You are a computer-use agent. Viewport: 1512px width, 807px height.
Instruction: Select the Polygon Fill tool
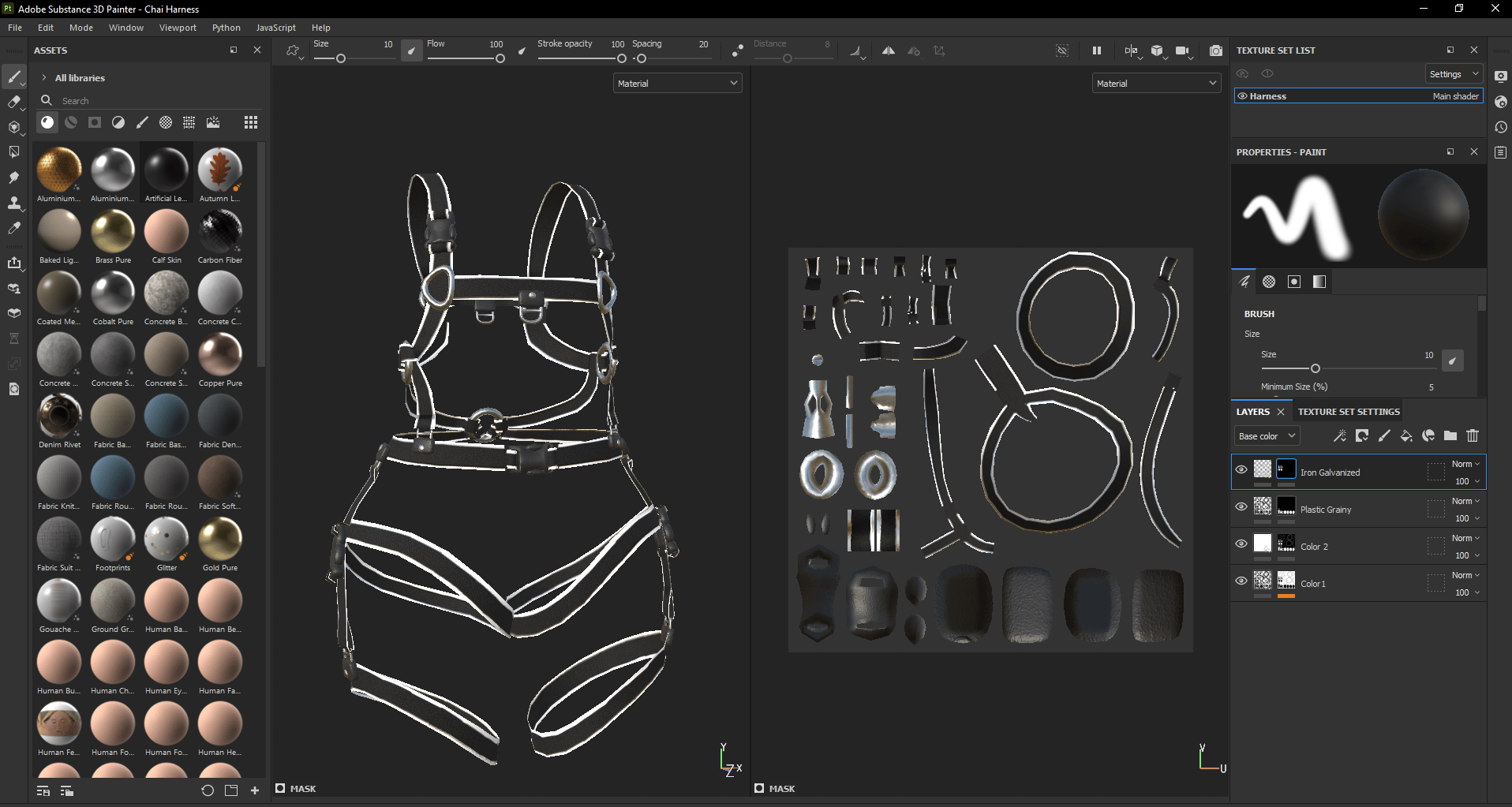(13, 152)
